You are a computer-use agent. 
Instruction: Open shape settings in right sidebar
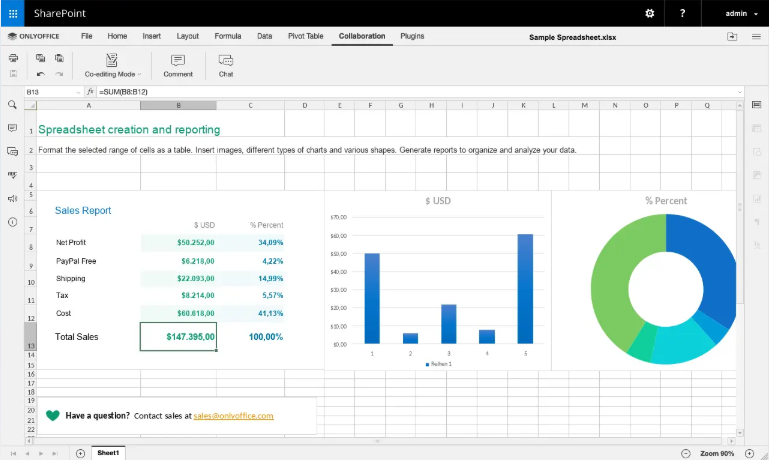coord(756,152)
